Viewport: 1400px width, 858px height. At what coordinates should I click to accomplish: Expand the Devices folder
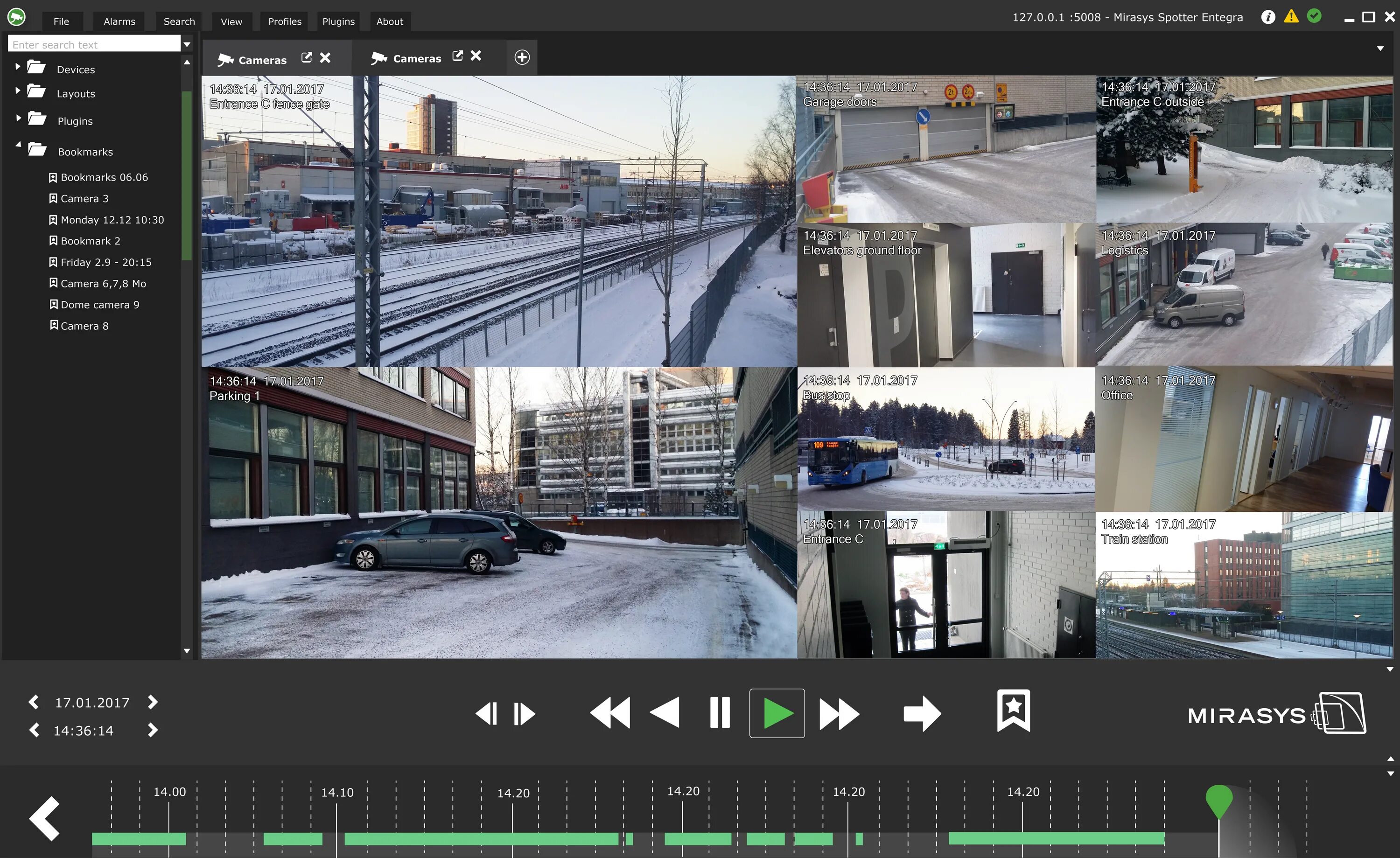(18, 67)
